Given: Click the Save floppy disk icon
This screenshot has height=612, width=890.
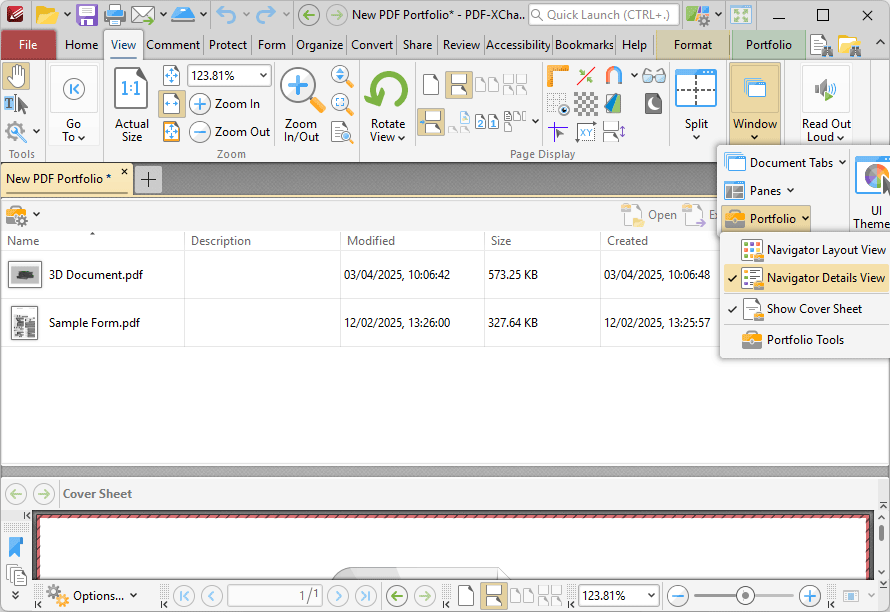Looking at the screenshot, I should 87,15.
